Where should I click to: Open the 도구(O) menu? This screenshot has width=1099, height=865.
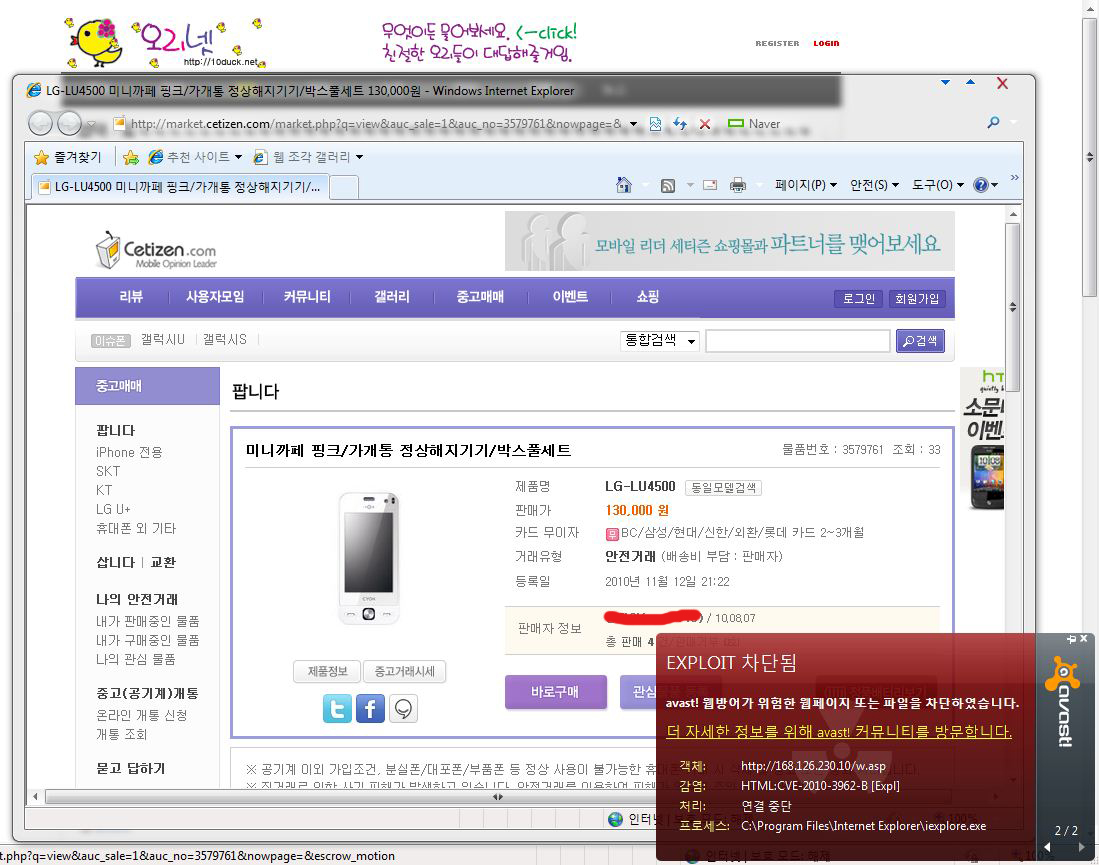(938, 185)
